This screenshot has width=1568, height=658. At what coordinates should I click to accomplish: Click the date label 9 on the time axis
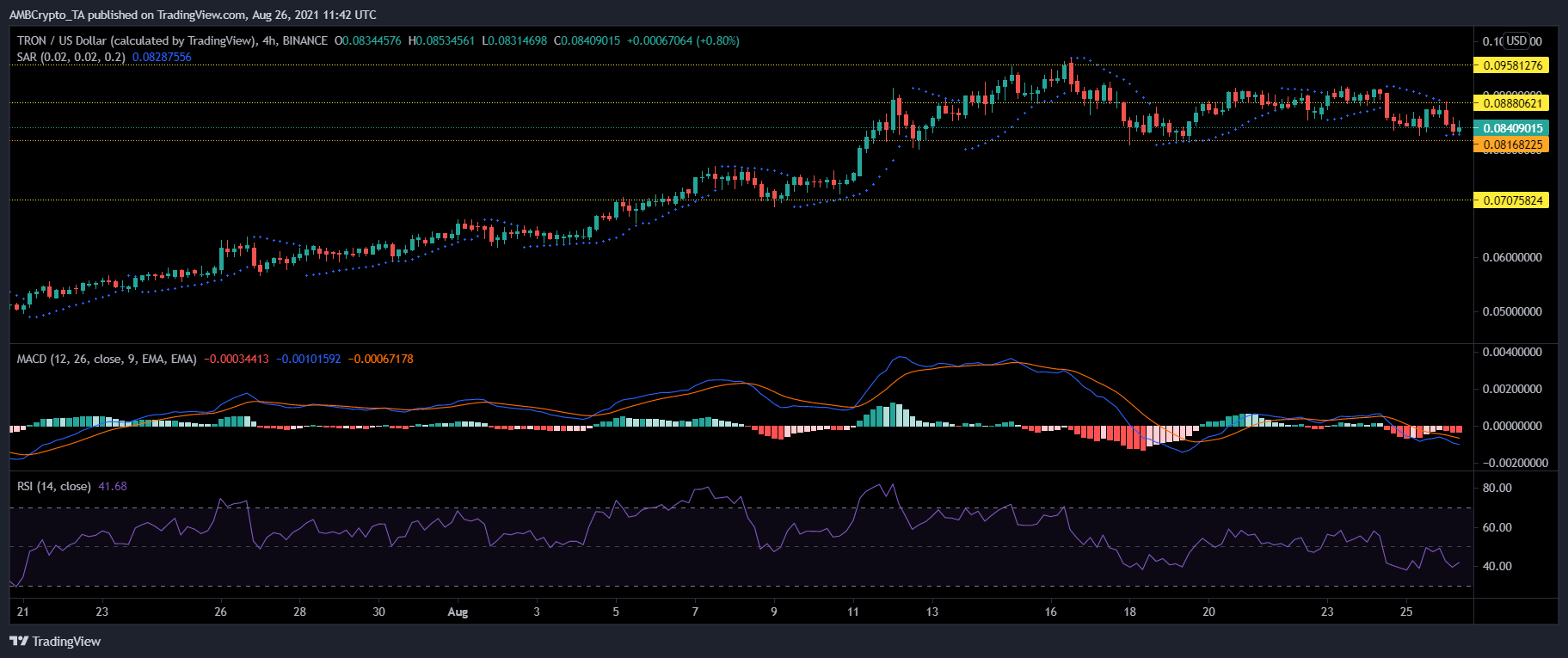pyautogui.click(x=774, y=612)
